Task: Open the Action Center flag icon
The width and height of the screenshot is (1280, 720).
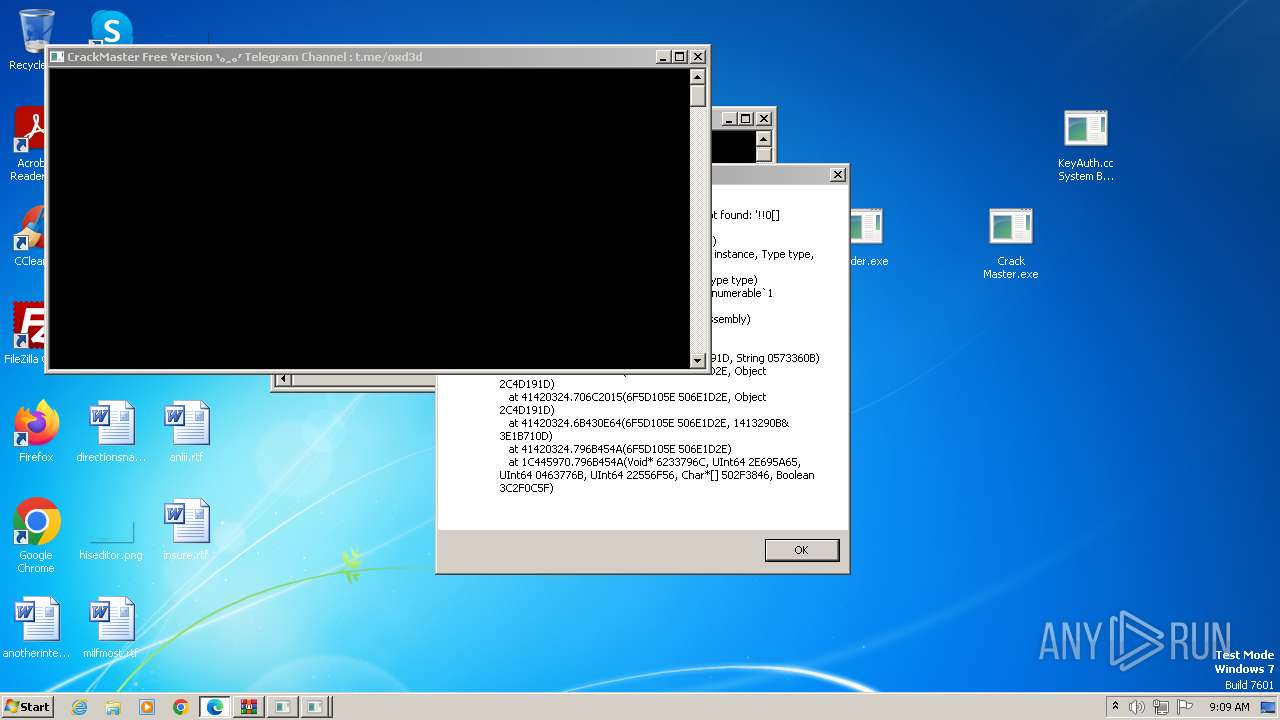Action: [1185, 707]
